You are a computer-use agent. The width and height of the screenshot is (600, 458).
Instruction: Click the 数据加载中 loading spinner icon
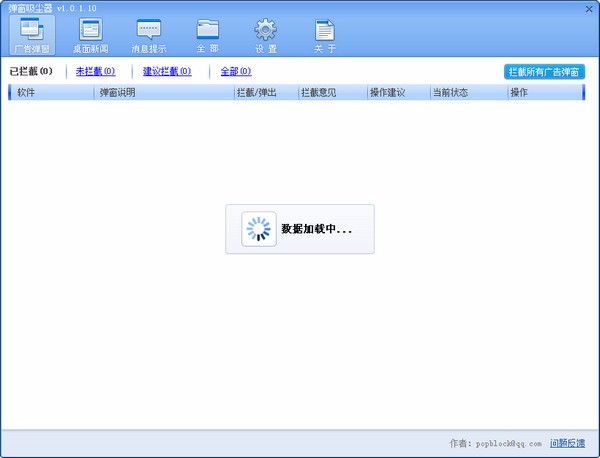tap(259, 229)
